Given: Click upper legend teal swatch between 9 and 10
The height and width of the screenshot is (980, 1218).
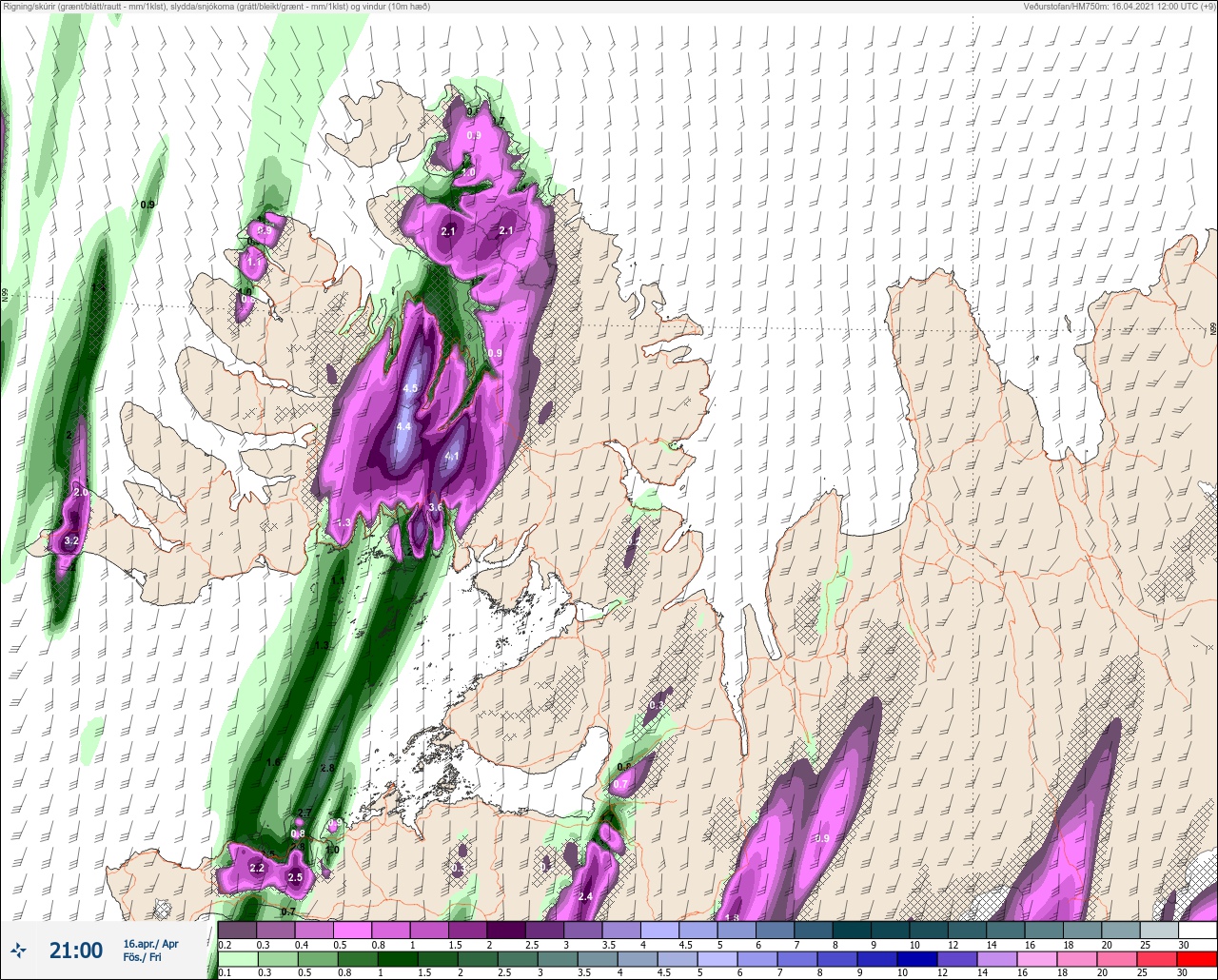Looking at the screenshot, I should 890,930.
